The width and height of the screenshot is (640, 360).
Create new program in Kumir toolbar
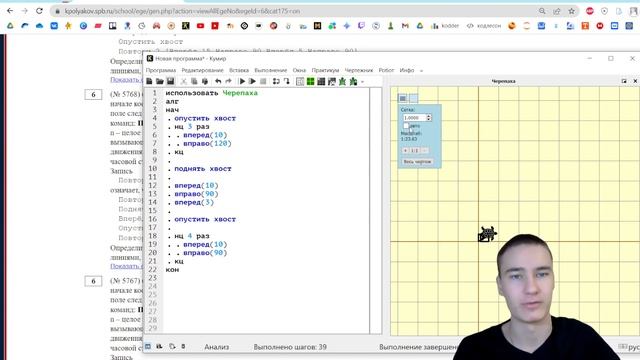(149, 81)
